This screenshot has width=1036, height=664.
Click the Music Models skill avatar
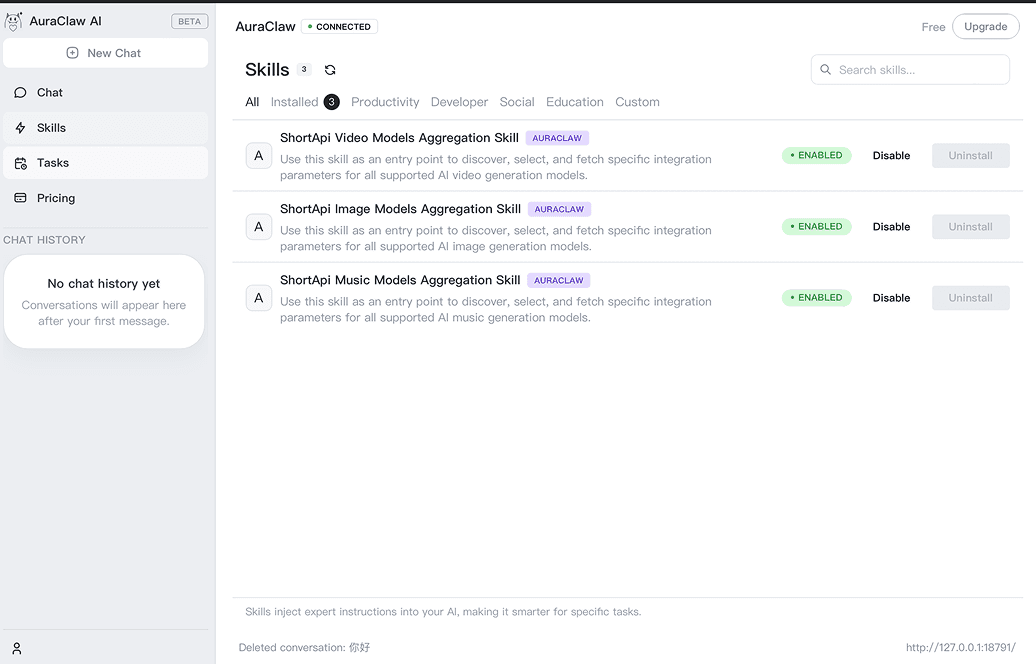[x=259, y=298]
